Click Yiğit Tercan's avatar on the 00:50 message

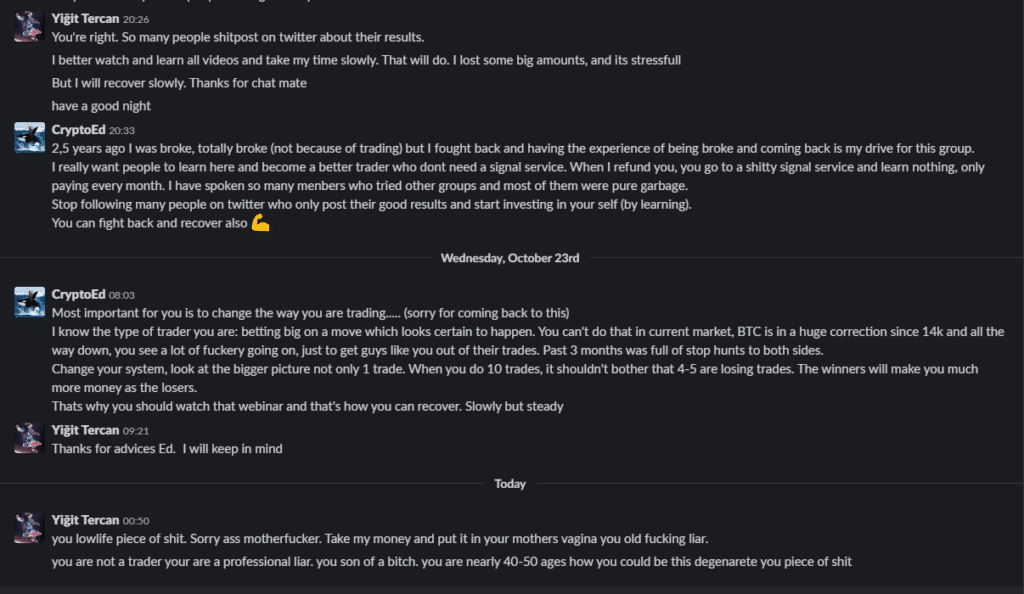29,528
